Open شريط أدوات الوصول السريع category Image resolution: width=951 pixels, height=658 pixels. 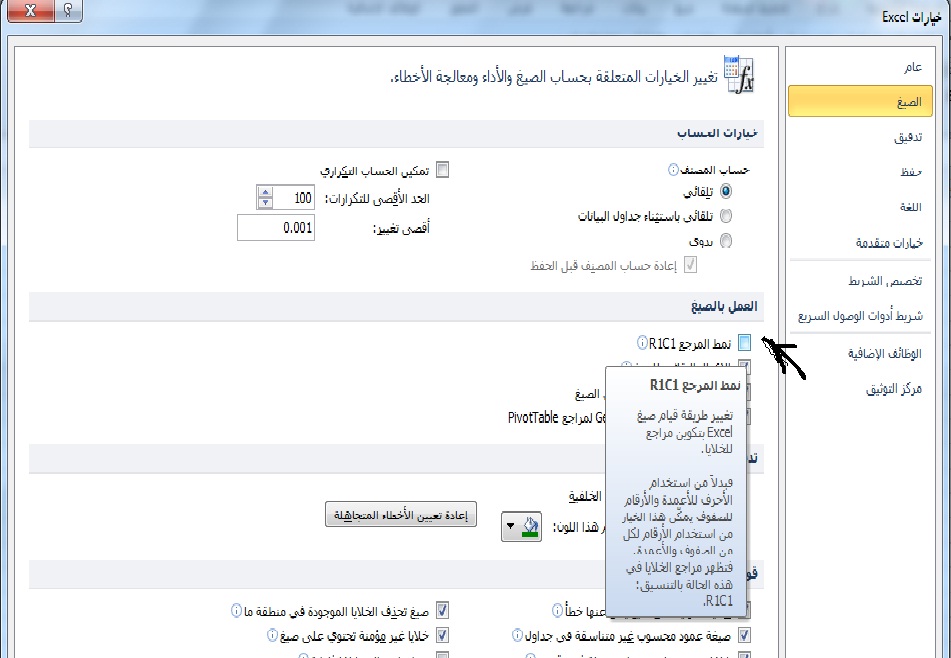[x=860, y=315]
